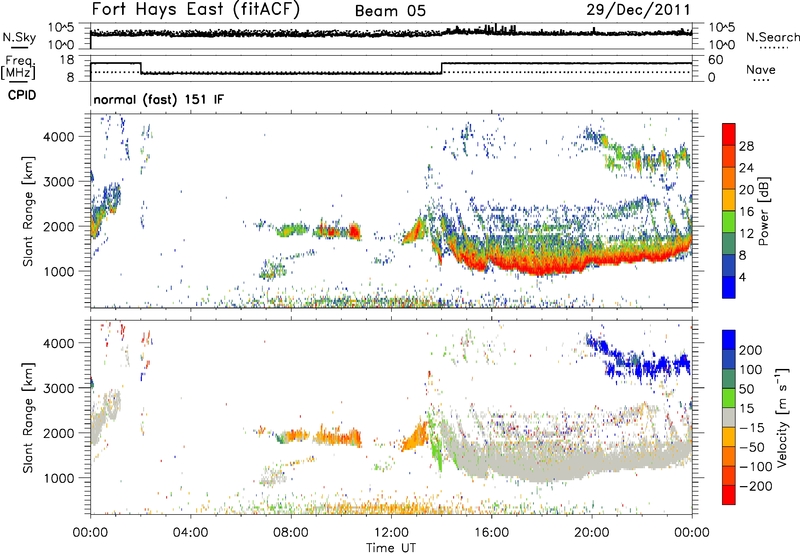Click the red top segment of power color bar
800x554 pixels.
tap(729, 134)
